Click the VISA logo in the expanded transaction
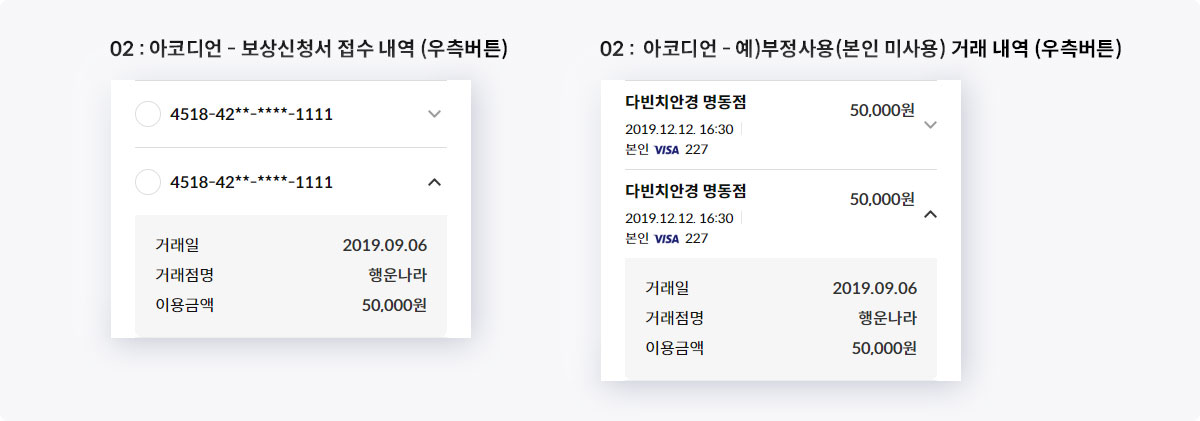The width and height of the screenshot is (1200, 421). (x=666, y=238)
